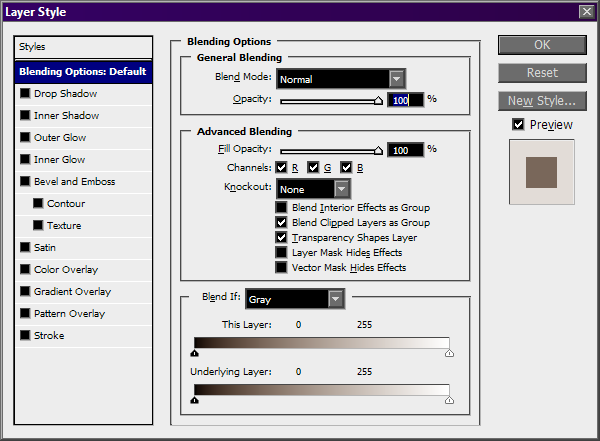Select Blending Options: Default in list
Image resolution: width=600 pixels, height=441 pixels.
click(83, 72)
